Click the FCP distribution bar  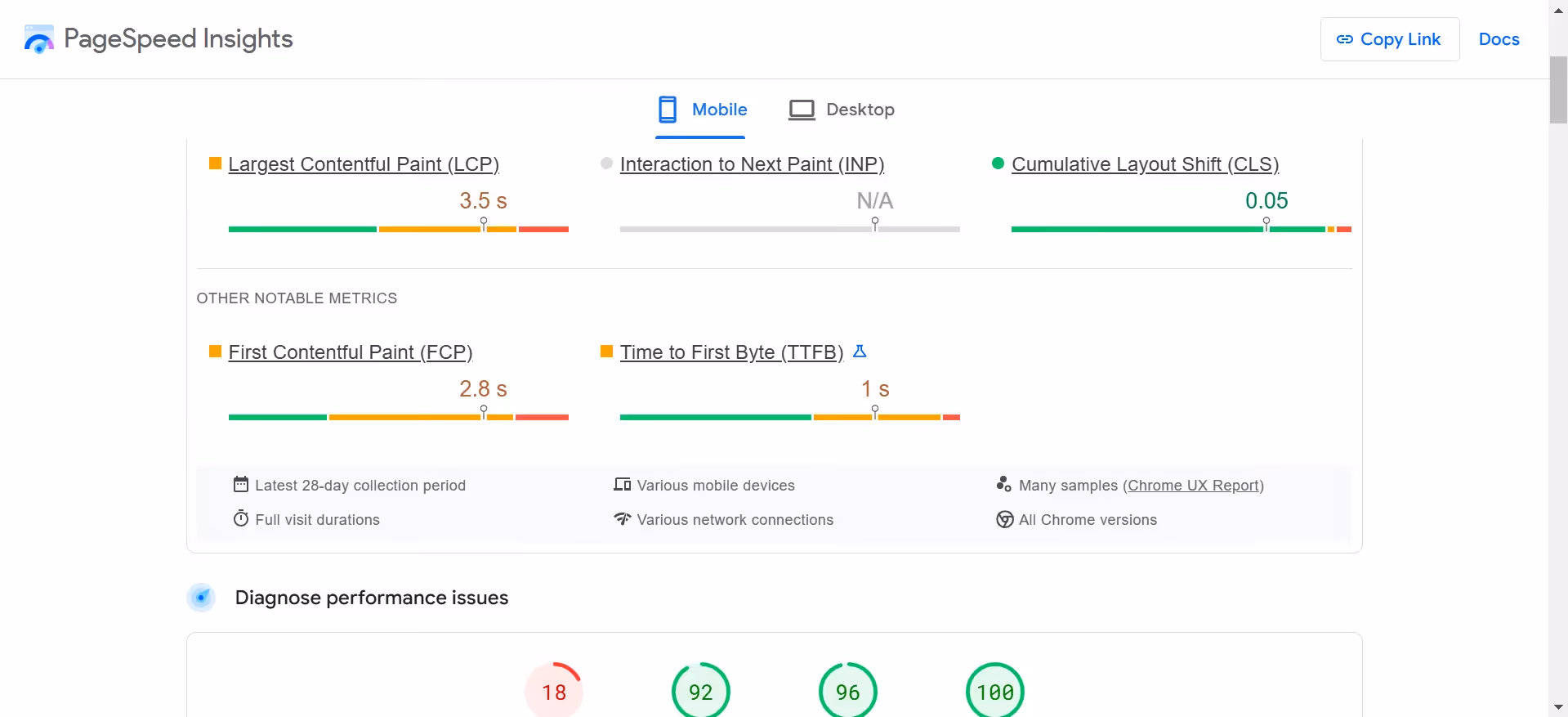pyautogui.click(x=399, y=417)
